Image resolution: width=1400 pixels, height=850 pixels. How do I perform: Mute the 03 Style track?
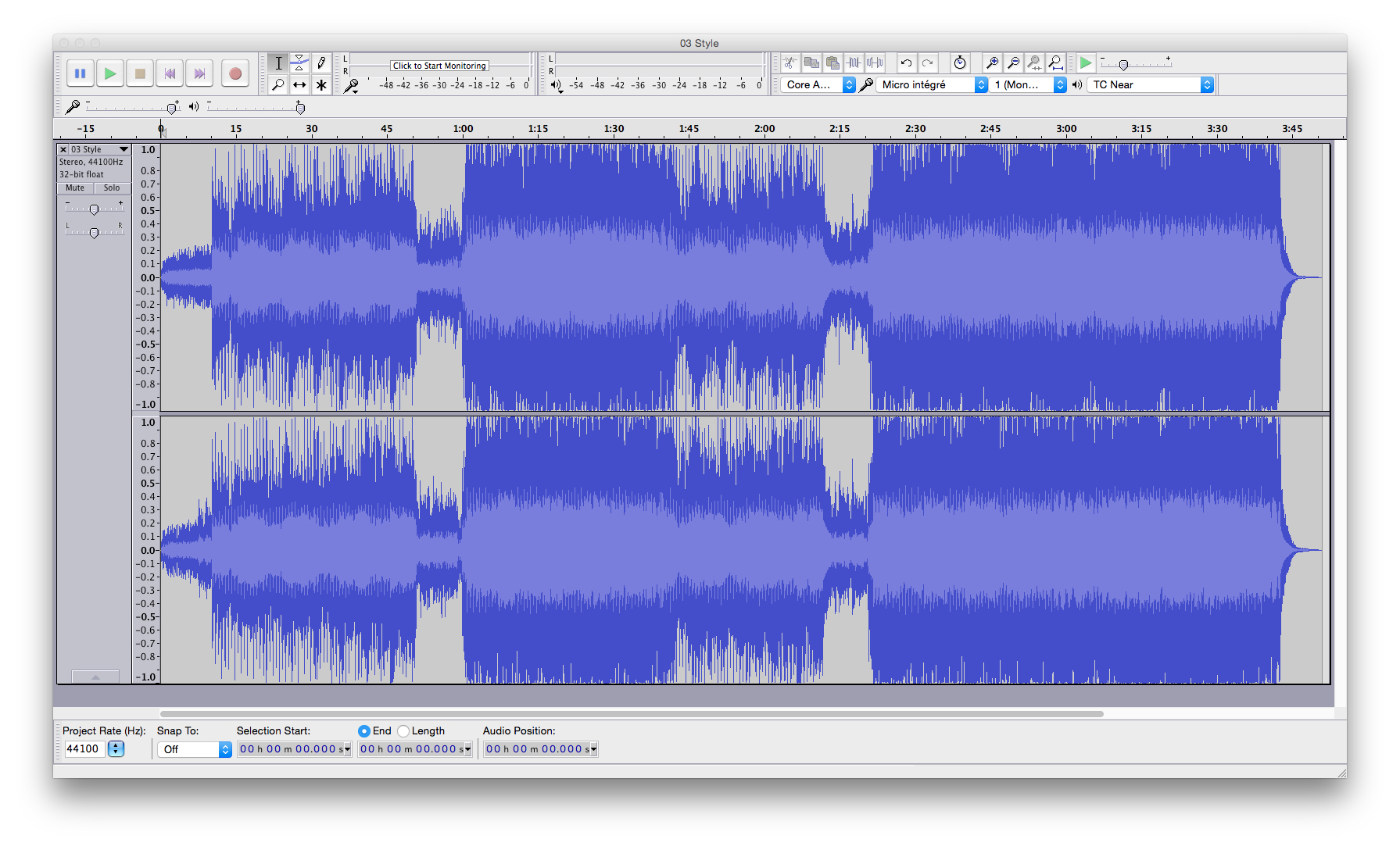tap(74, 187)
